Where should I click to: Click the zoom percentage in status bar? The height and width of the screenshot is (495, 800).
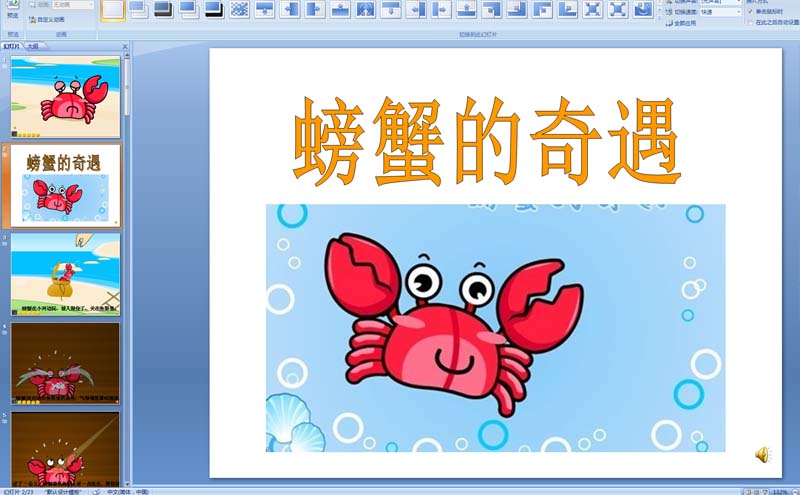coord(780,492)
